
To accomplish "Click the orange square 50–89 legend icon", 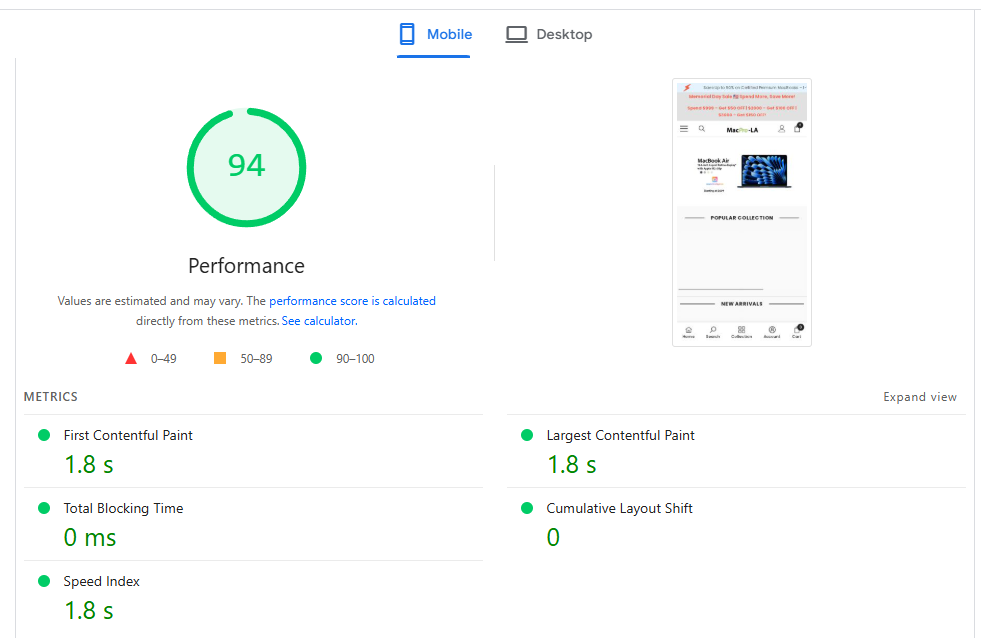I will [220, 359].
